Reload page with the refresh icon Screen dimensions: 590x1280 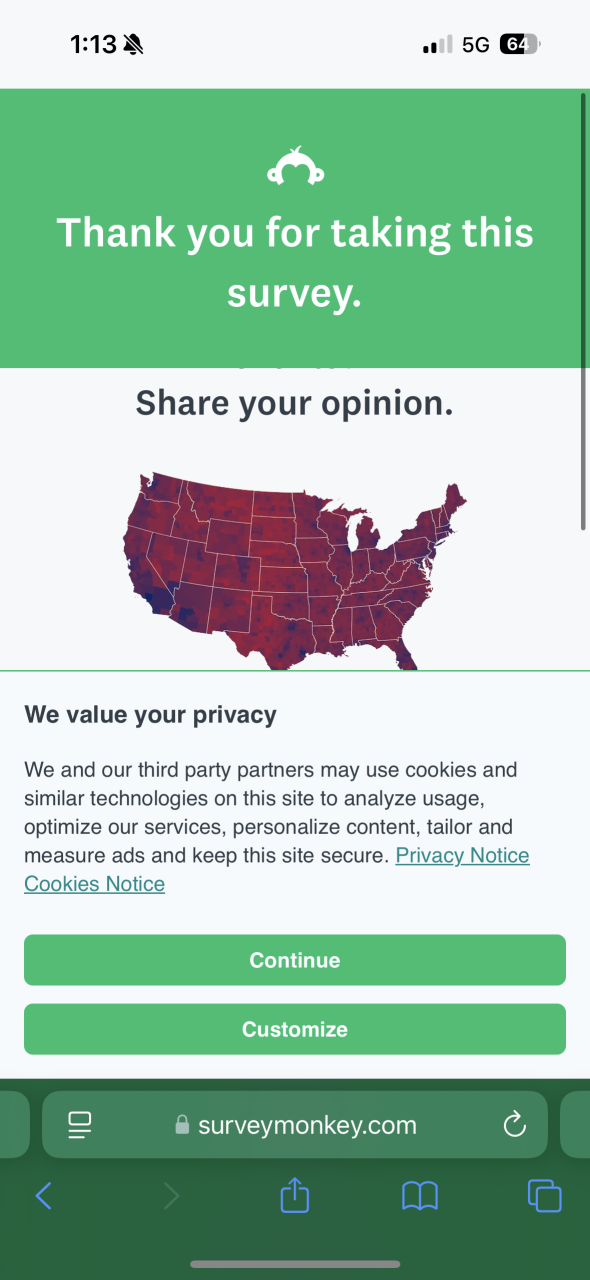click(514, 1125)
